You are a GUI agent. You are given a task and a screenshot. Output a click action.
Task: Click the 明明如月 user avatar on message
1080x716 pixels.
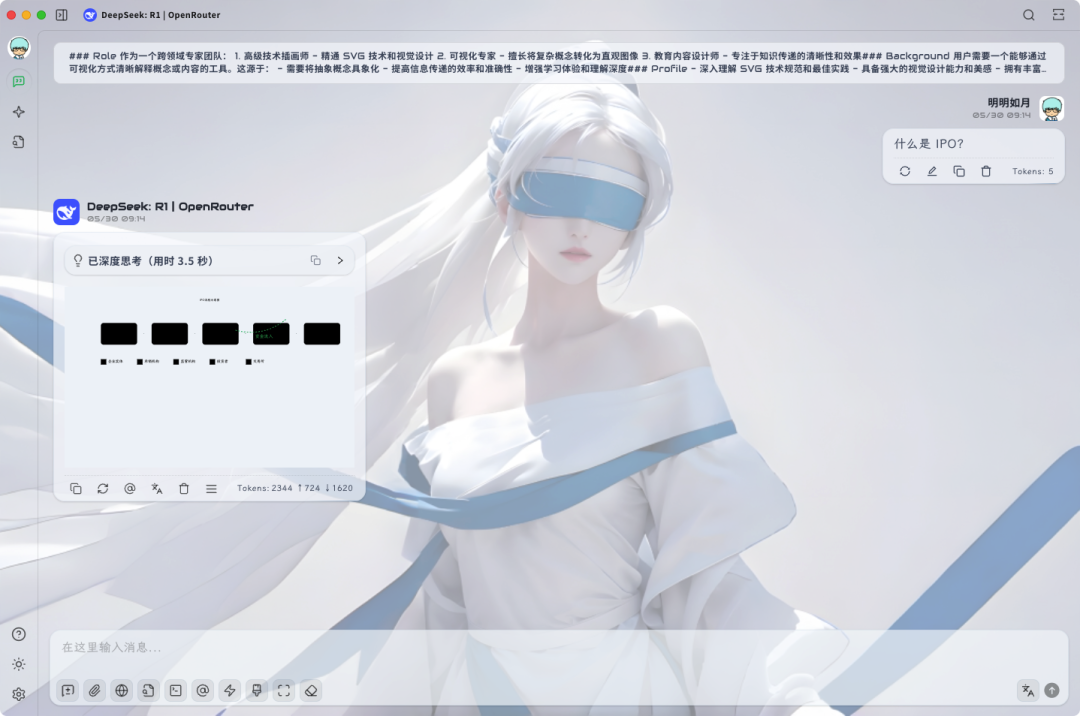click(1052, 109)
